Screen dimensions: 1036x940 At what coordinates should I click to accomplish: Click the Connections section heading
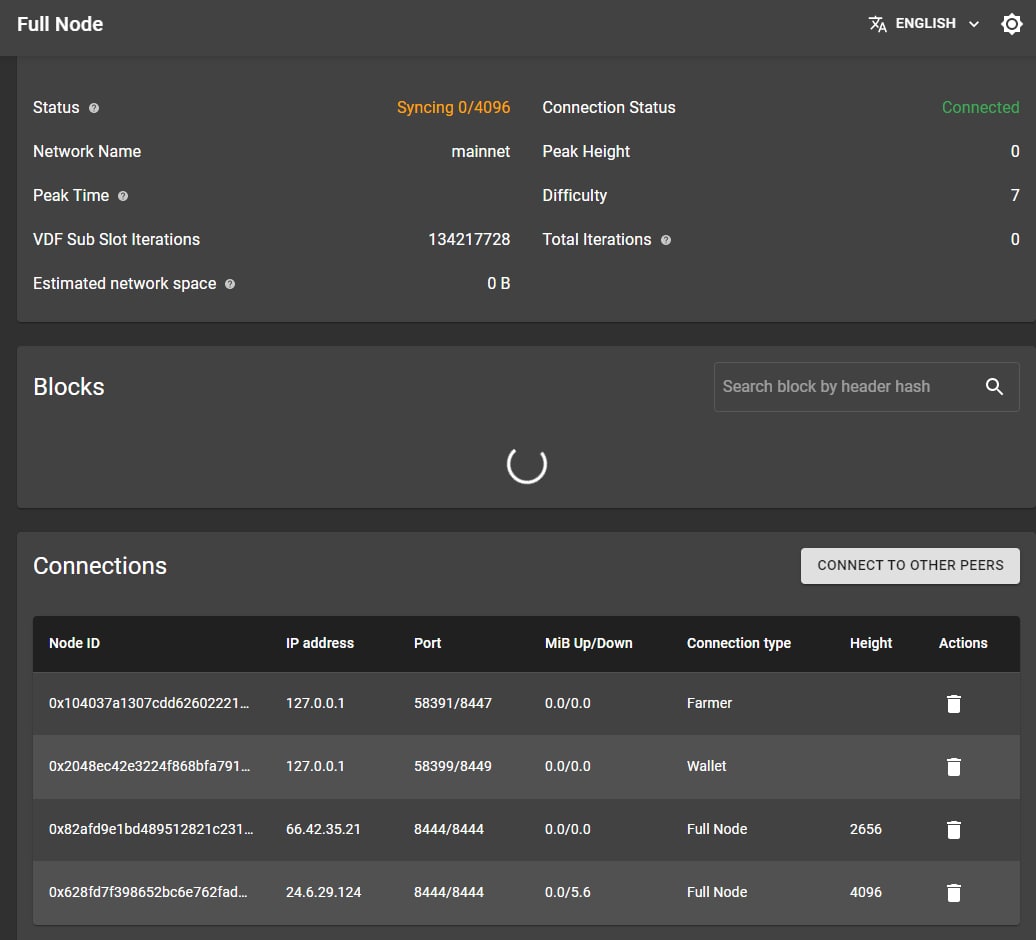tap(100, 565)
